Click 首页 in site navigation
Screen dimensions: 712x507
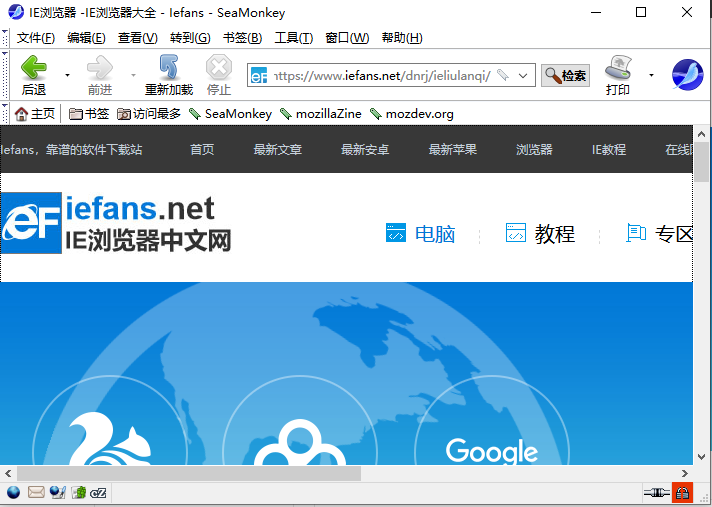click(x=202, y=149)
